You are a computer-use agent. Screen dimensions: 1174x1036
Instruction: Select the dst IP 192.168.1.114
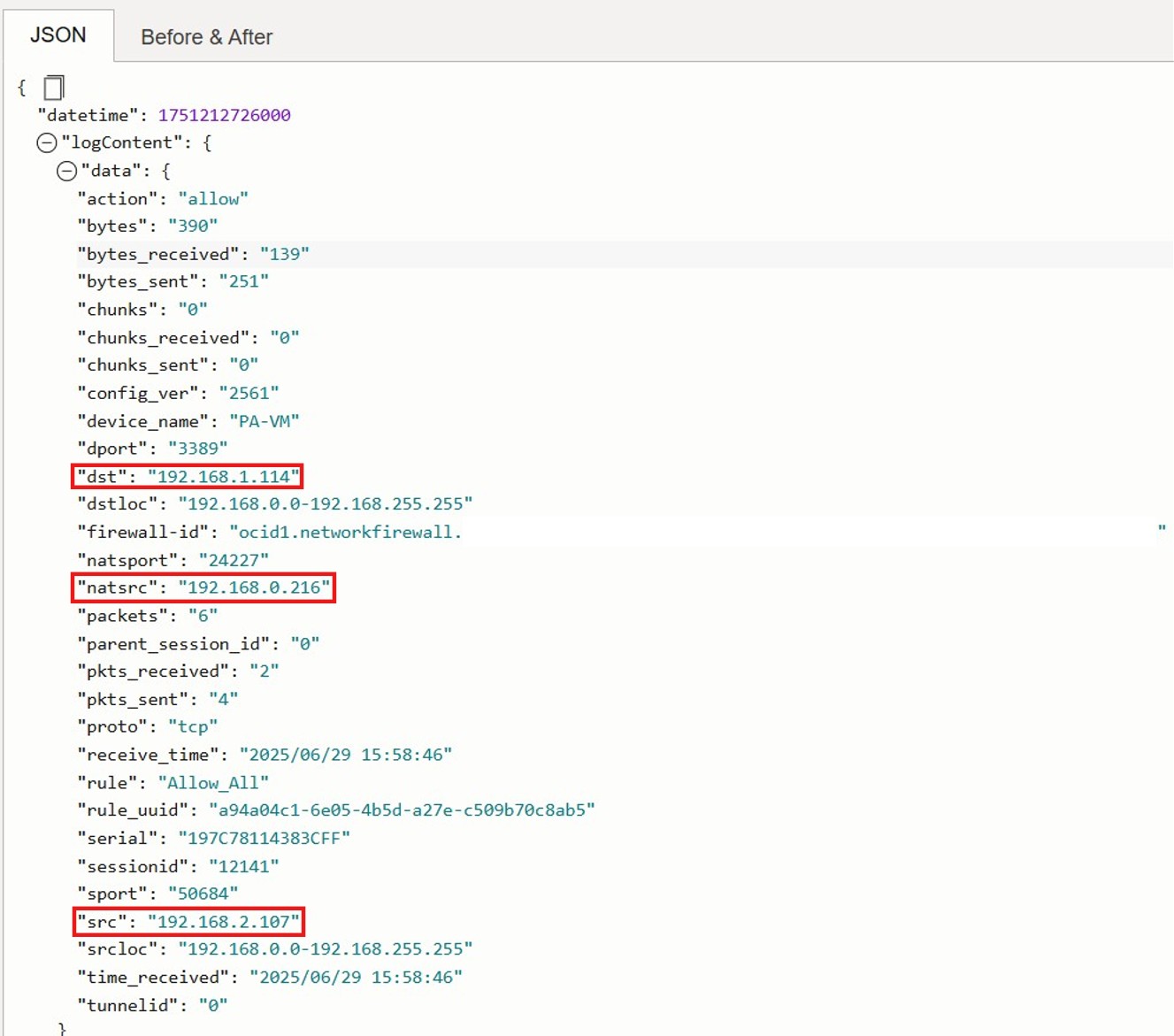tap(223, 477)
